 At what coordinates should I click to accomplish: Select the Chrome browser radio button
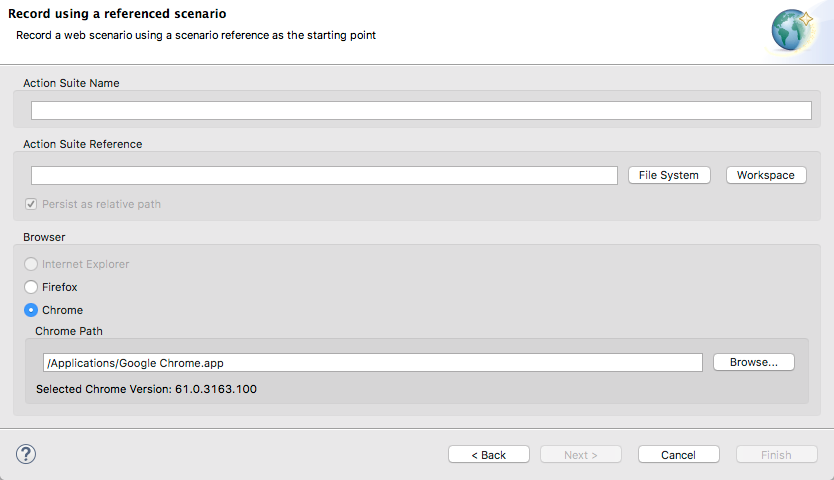pos(31,310)
